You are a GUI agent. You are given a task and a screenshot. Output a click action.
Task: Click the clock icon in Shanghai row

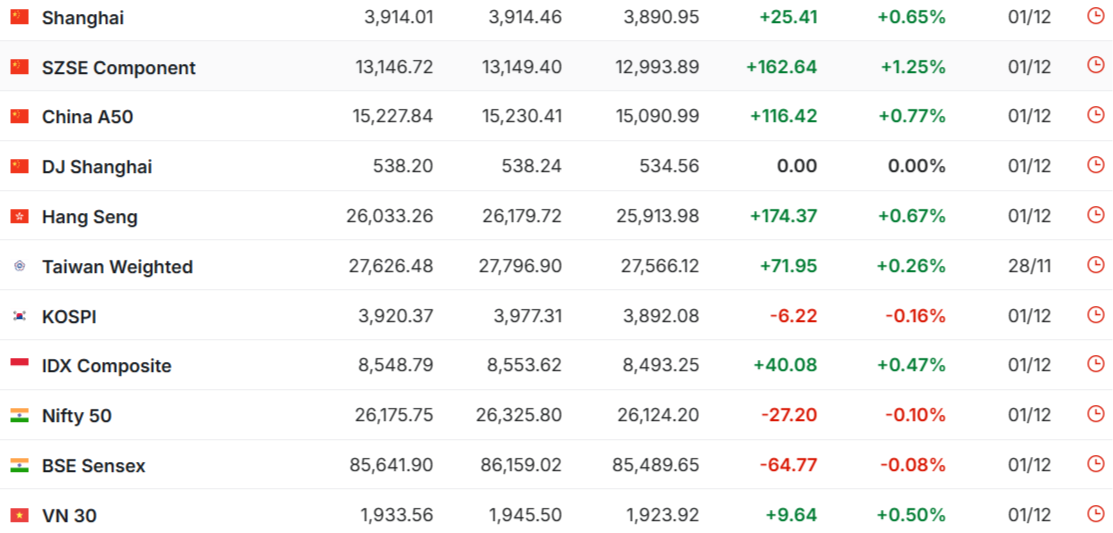[1095, 16]
